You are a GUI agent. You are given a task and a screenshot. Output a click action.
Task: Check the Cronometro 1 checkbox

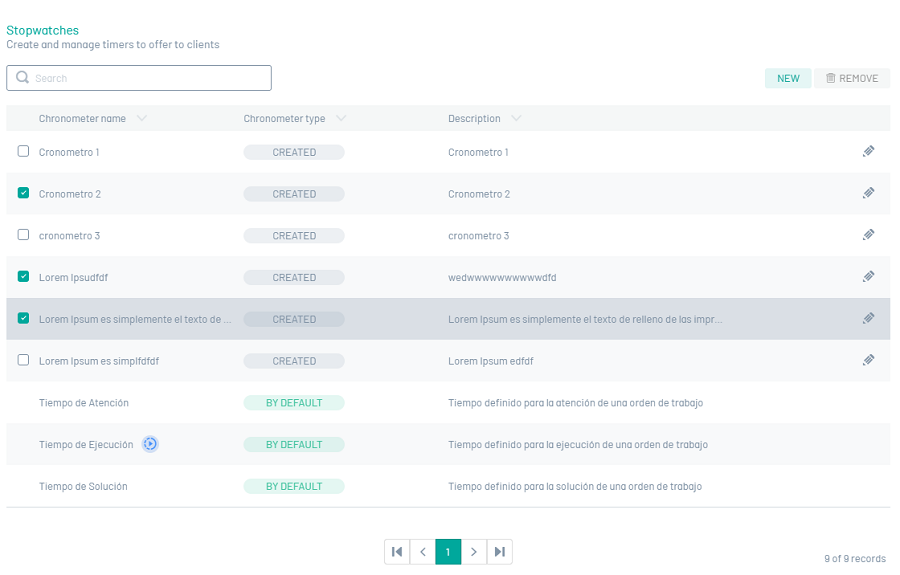[23, 151]
